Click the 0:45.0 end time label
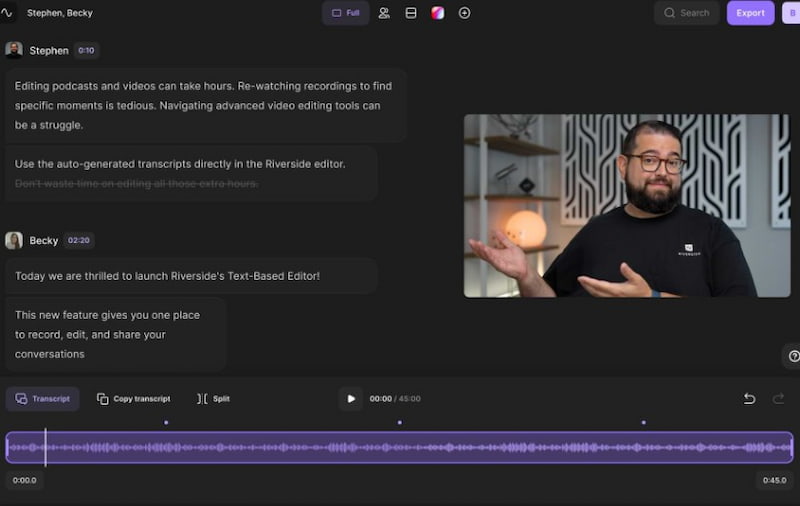The image size is (800, 506). [x=774, y=480]
